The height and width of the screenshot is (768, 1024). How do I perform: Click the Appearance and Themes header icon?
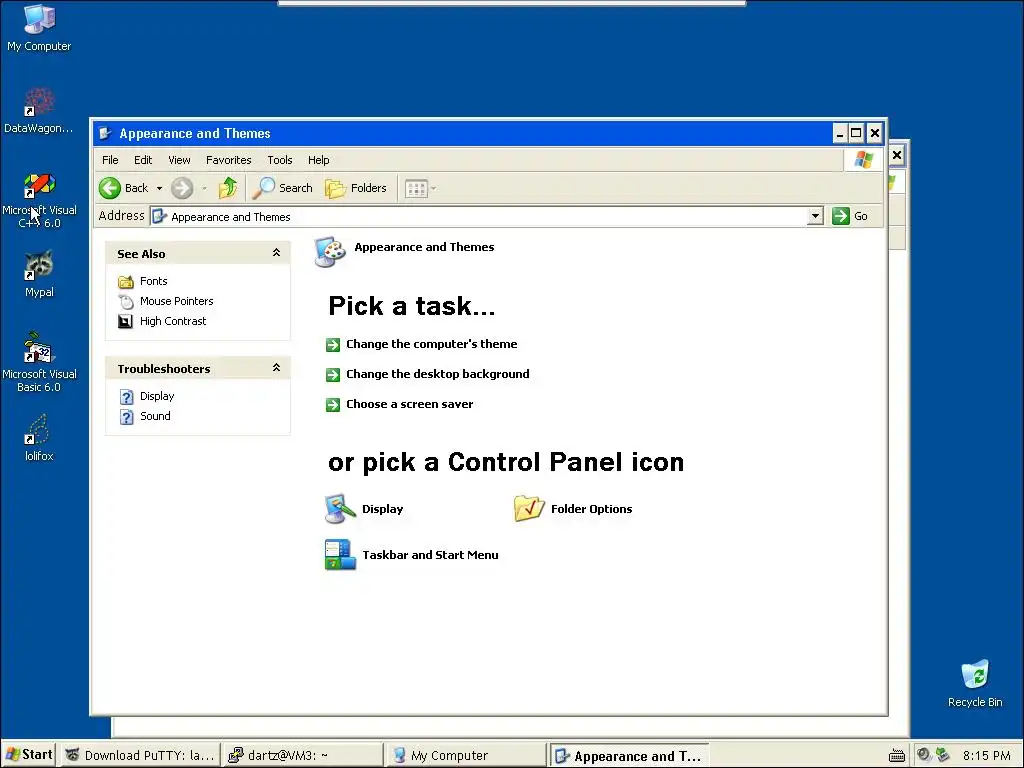pyautogui.click(x=330, y=252)
